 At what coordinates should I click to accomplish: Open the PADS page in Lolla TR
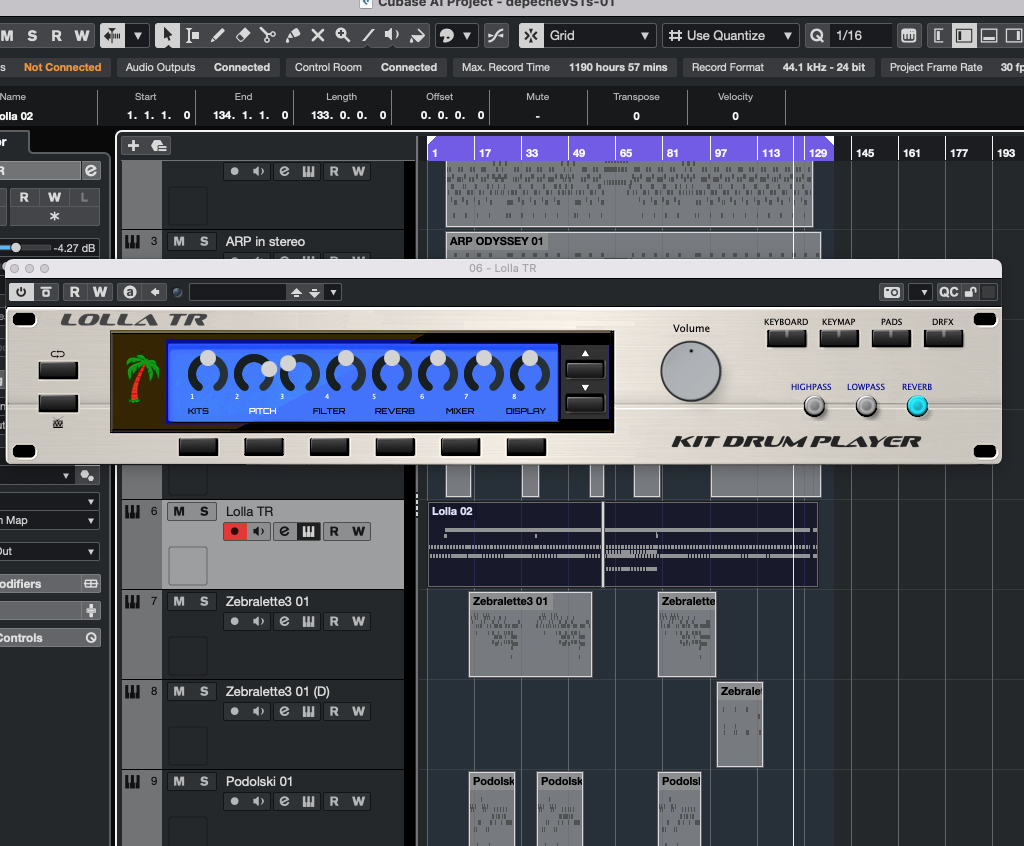point(891,338)
